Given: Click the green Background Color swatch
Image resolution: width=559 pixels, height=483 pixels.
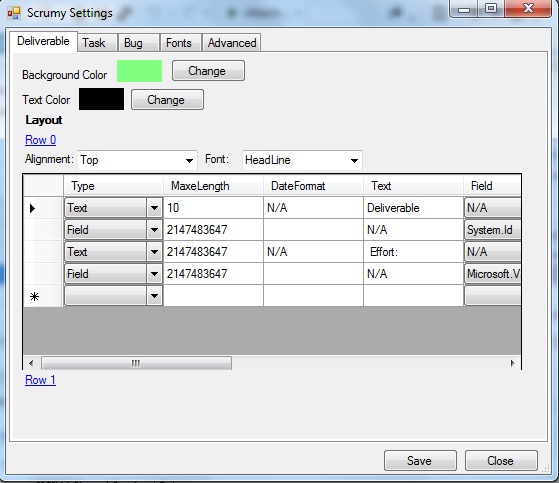Looking at the screenshot, I should pyautogui.click(x=139, y=71).
